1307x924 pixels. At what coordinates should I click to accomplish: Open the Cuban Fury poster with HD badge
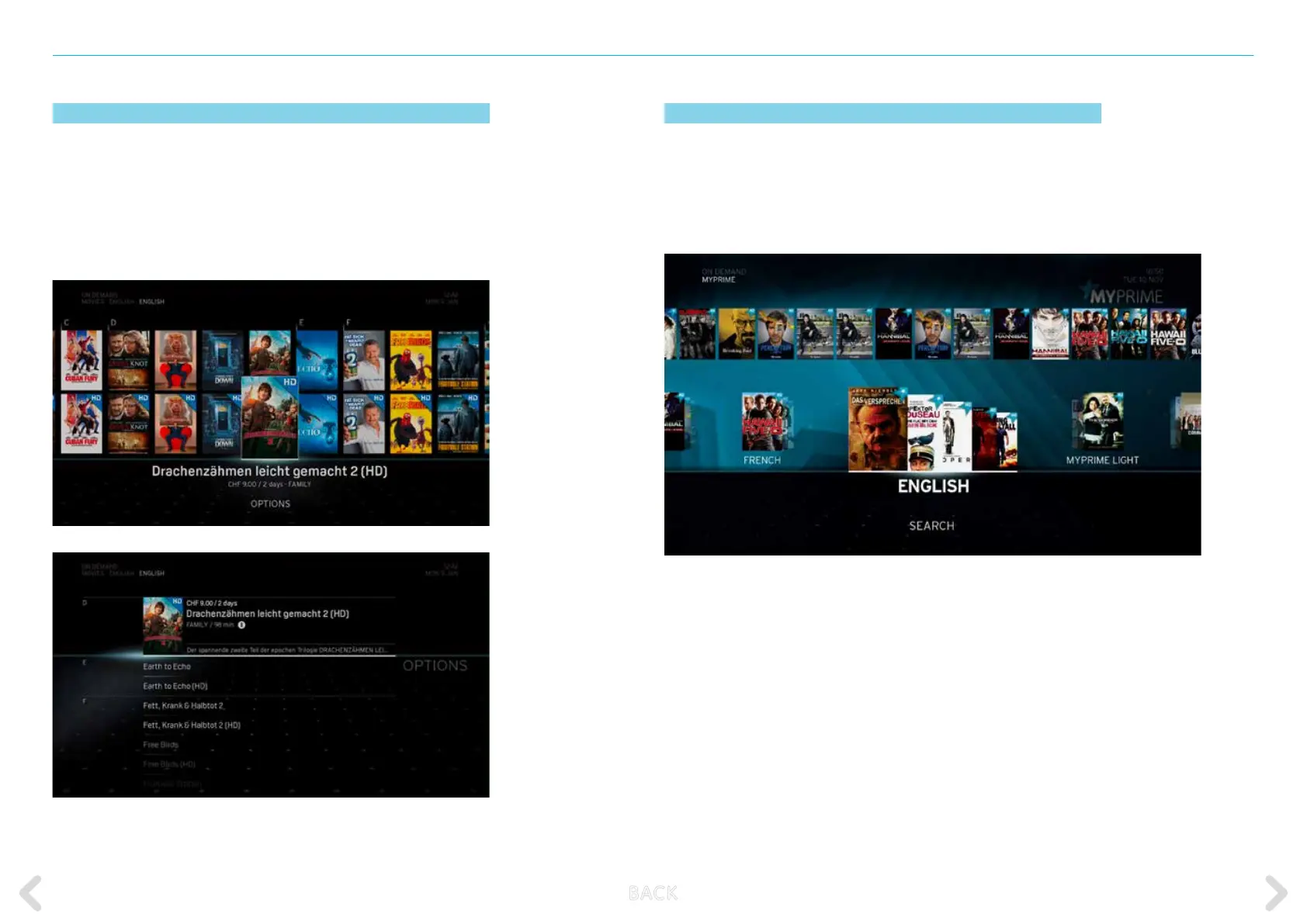click(x=81, y=423)
